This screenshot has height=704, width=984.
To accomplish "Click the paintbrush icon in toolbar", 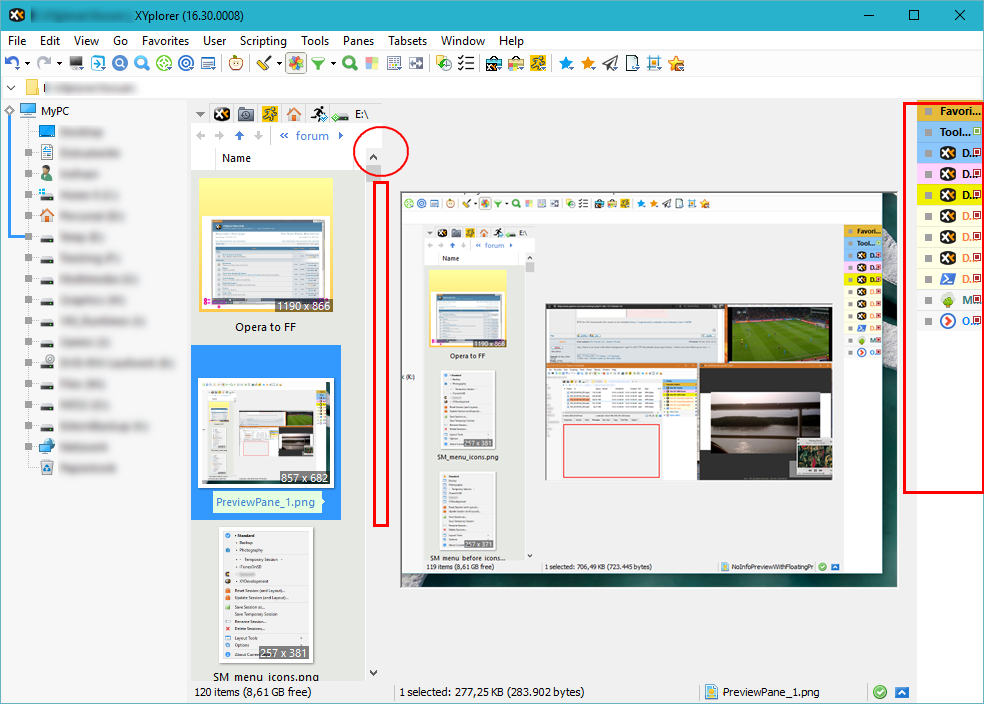I will (x=261, y=63).
